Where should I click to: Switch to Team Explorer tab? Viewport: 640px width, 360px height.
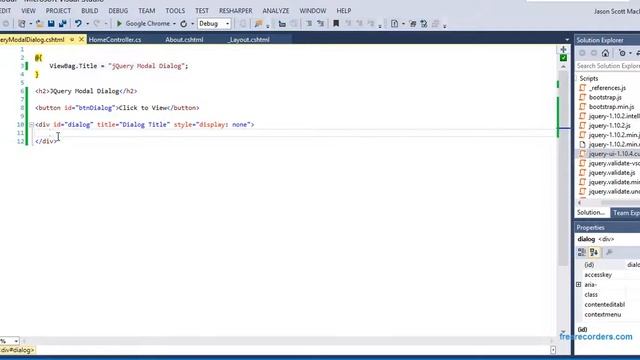point(626,213)
